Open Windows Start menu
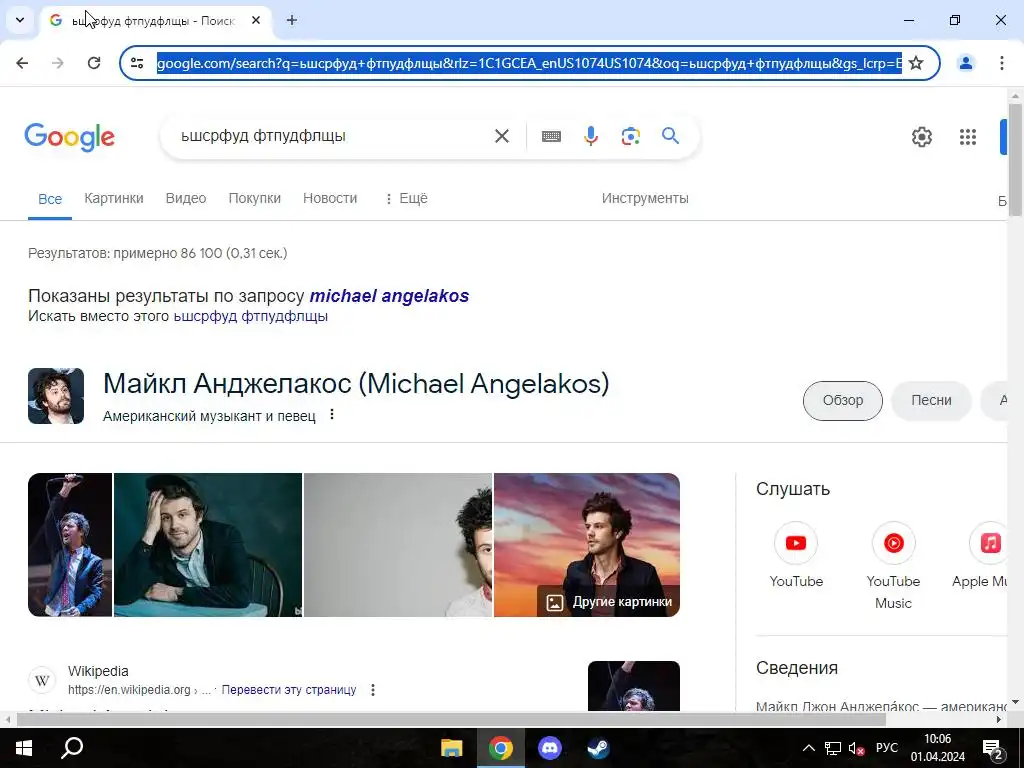 coord(24,748)
